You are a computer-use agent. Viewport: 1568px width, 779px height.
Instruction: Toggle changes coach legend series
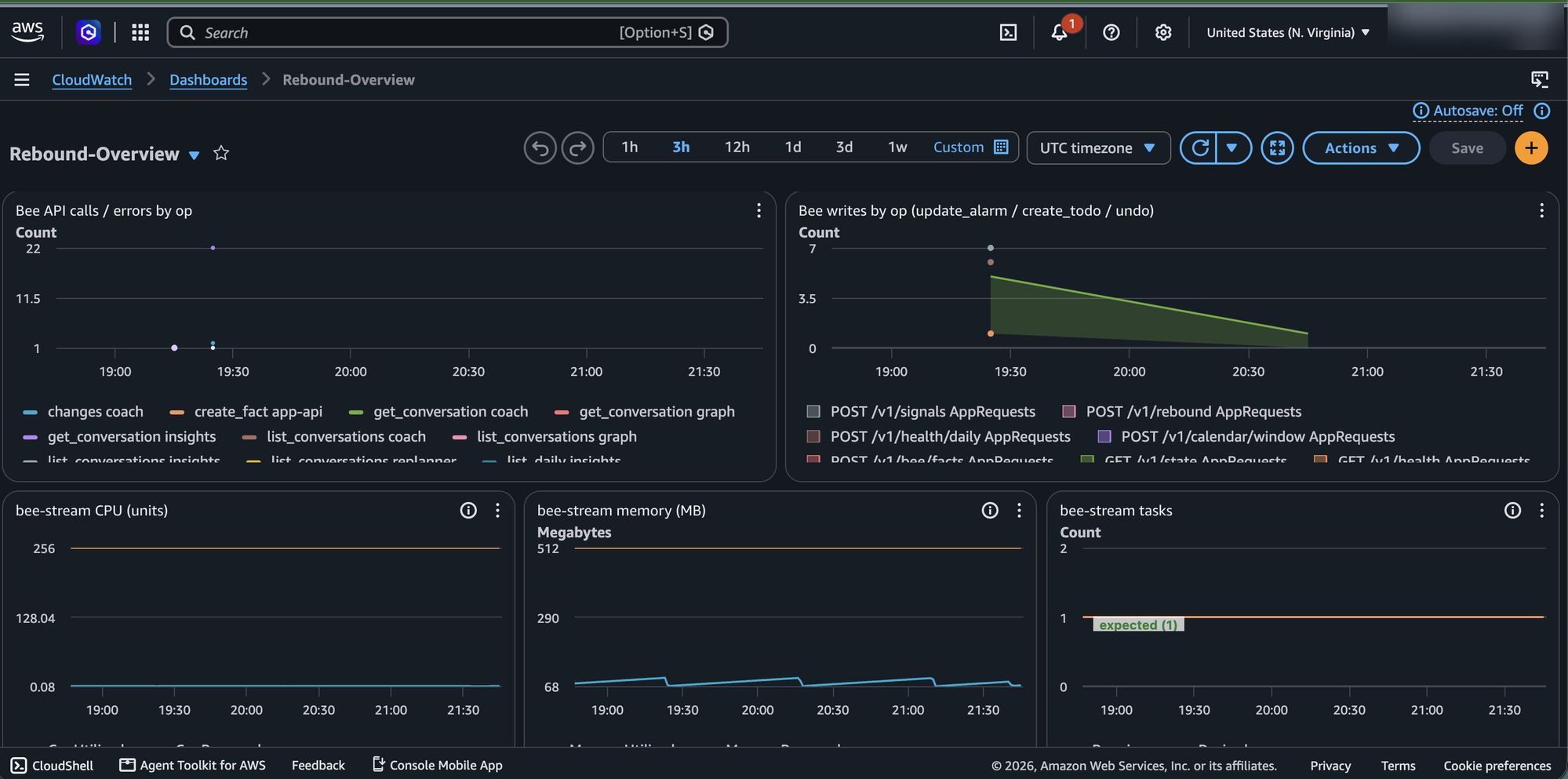83,411
